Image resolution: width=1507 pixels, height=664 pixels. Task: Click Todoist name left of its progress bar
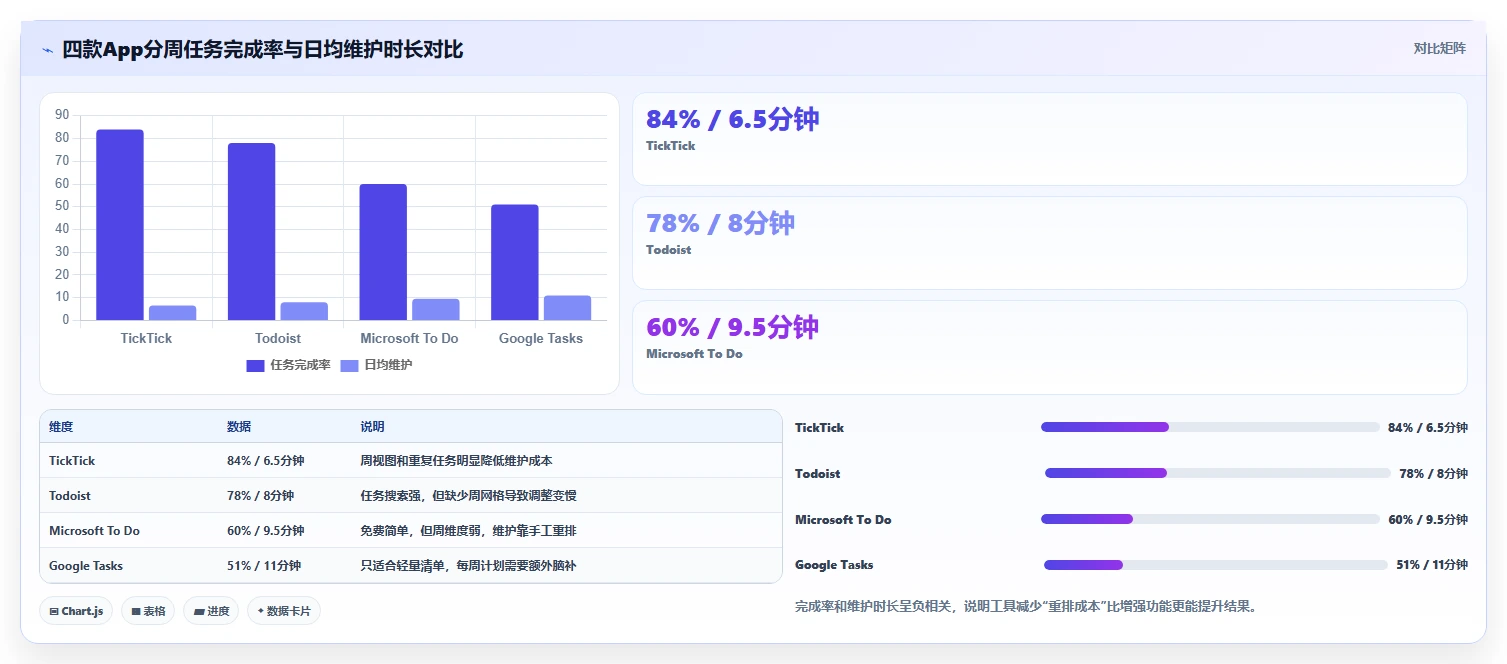click(817, 474)
